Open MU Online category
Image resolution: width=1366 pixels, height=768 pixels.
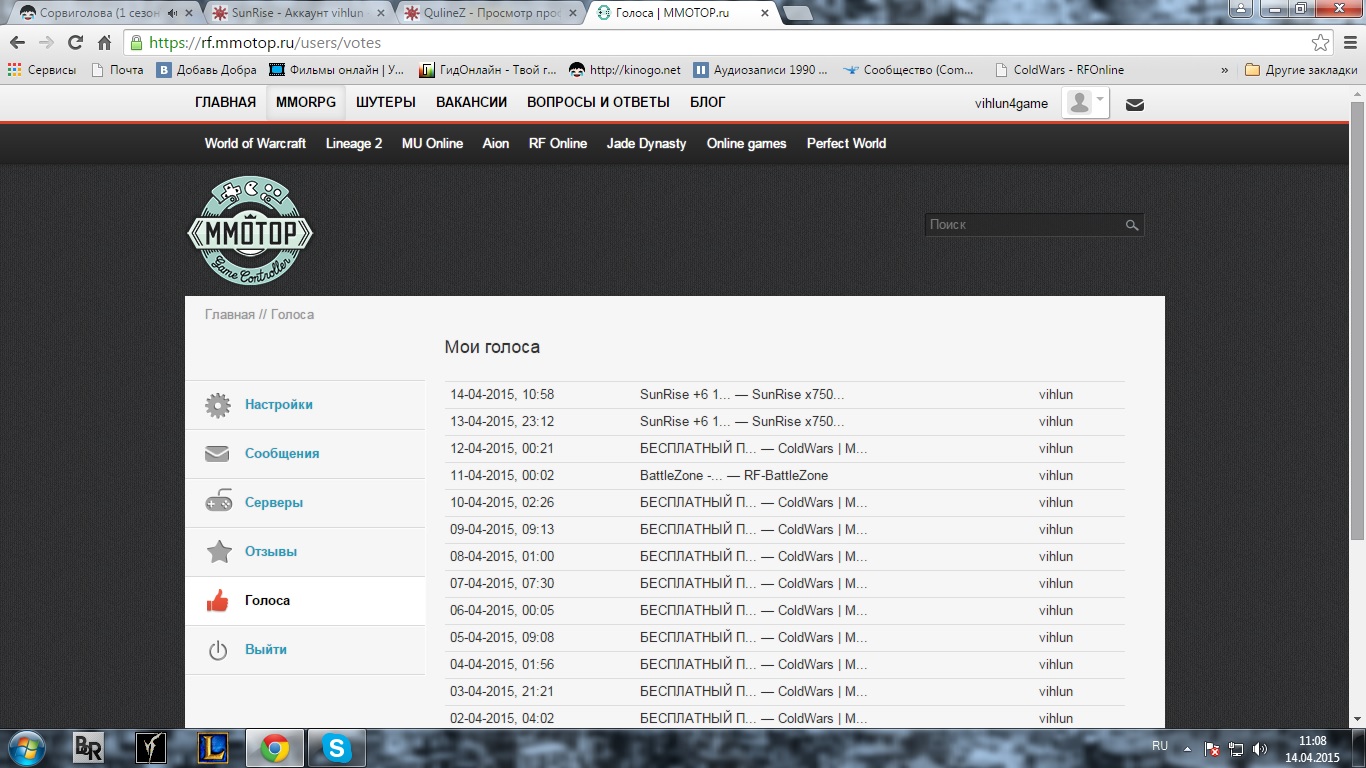tap(432, 143)
